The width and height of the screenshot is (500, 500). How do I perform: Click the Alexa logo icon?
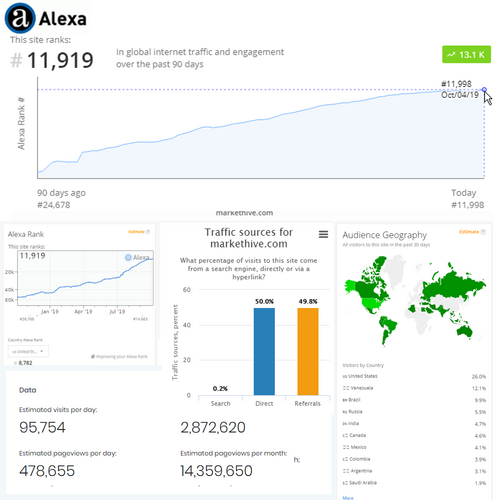tap(20, 18)
